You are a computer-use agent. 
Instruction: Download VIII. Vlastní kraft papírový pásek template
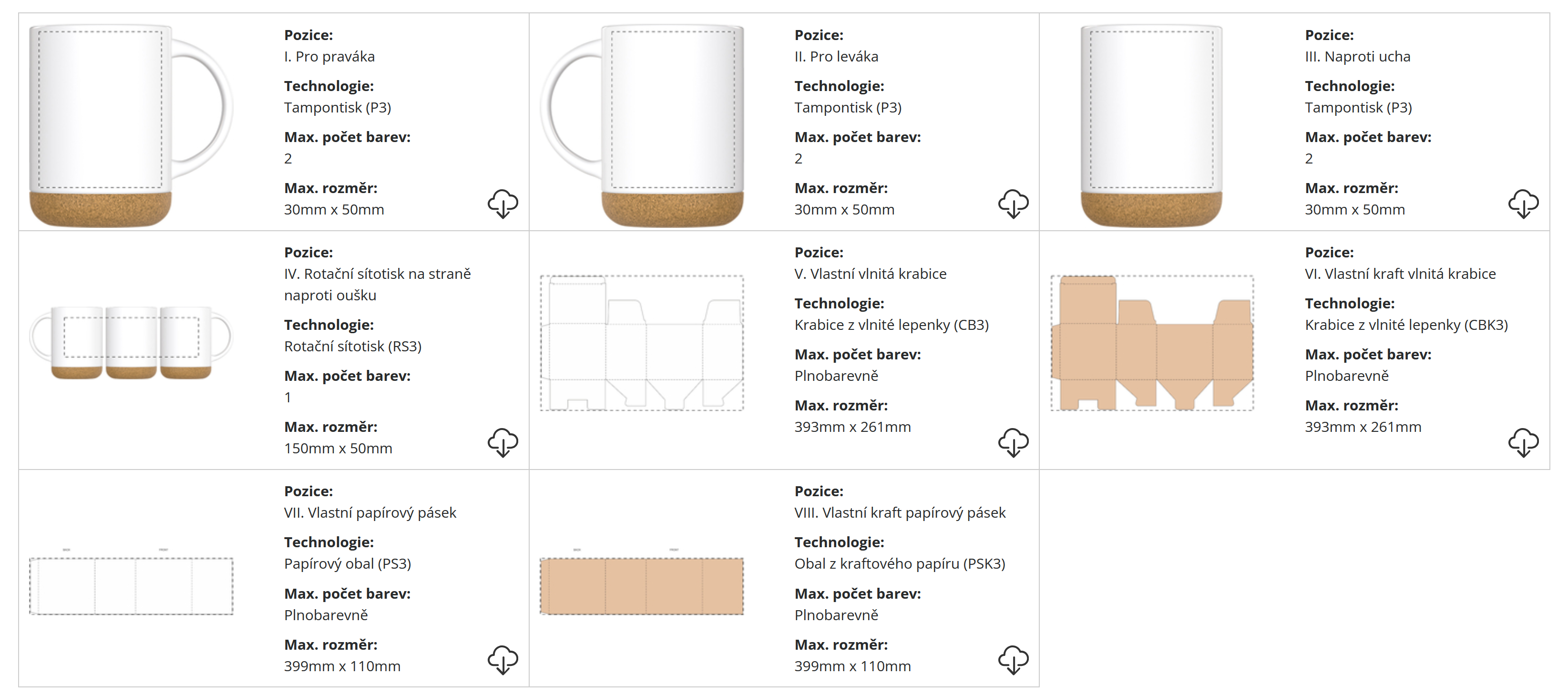tap(1013, 660)
